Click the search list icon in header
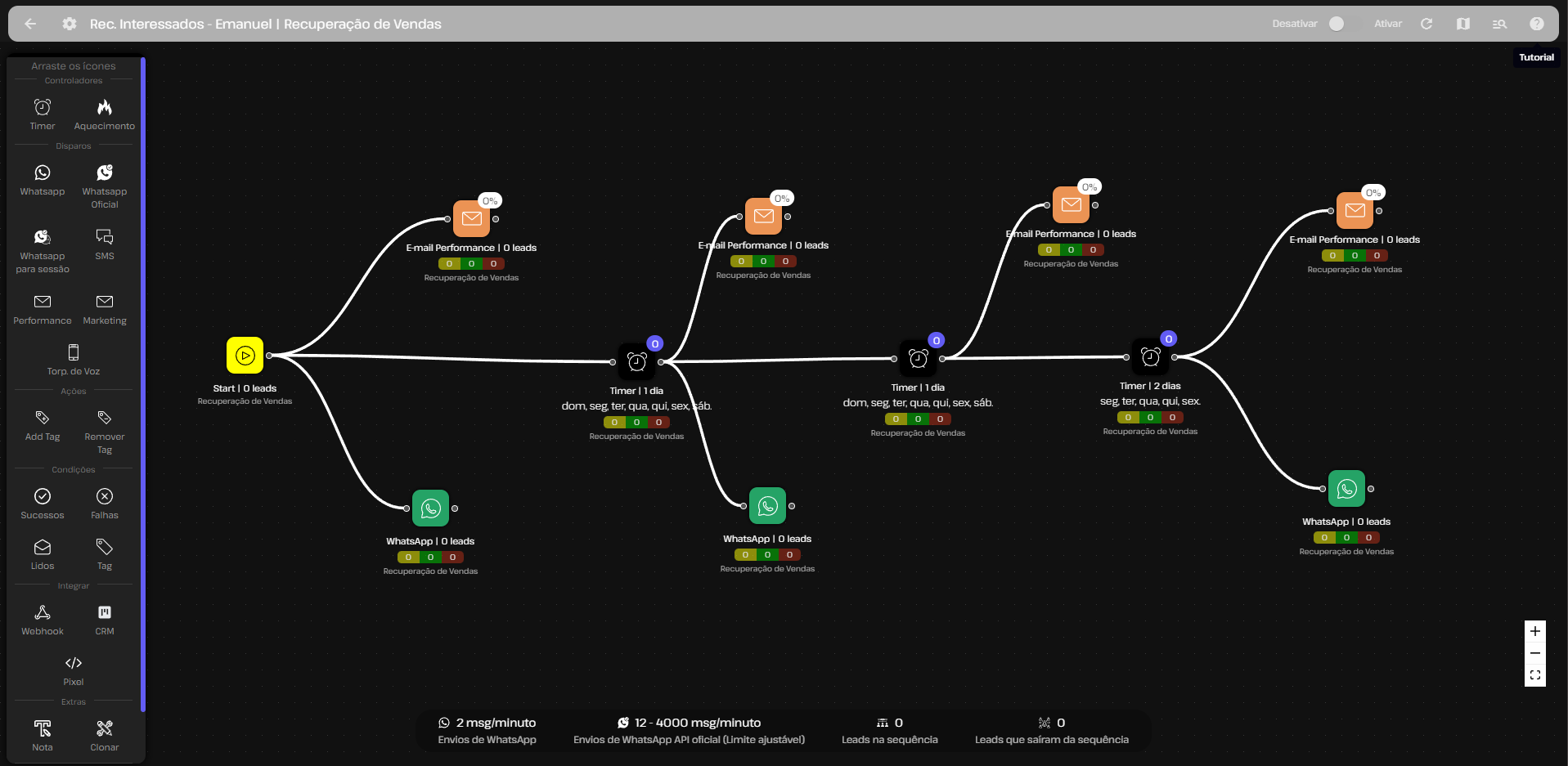1568x766 pixels. 1499,24
